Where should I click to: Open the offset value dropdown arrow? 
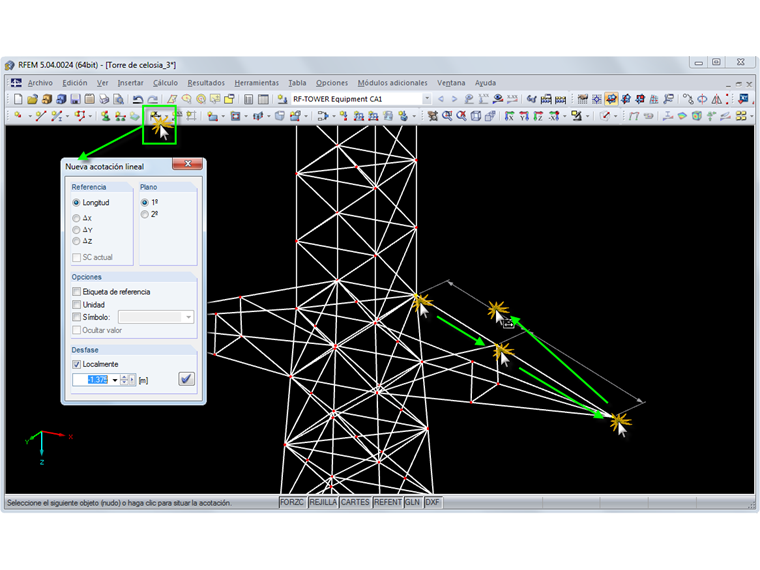[115, 380]
